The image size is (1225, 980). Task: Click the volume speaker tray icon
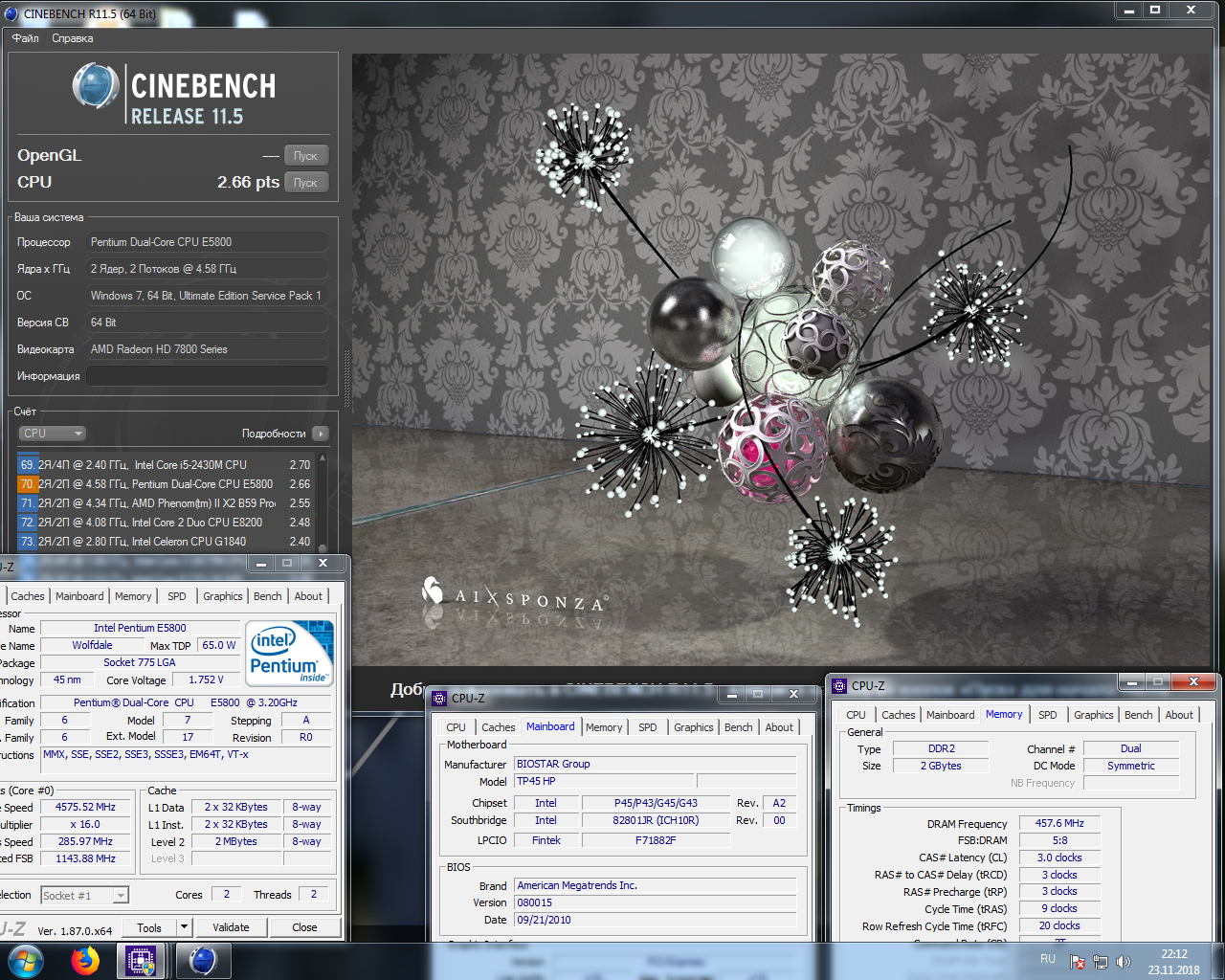point(1124,962)
